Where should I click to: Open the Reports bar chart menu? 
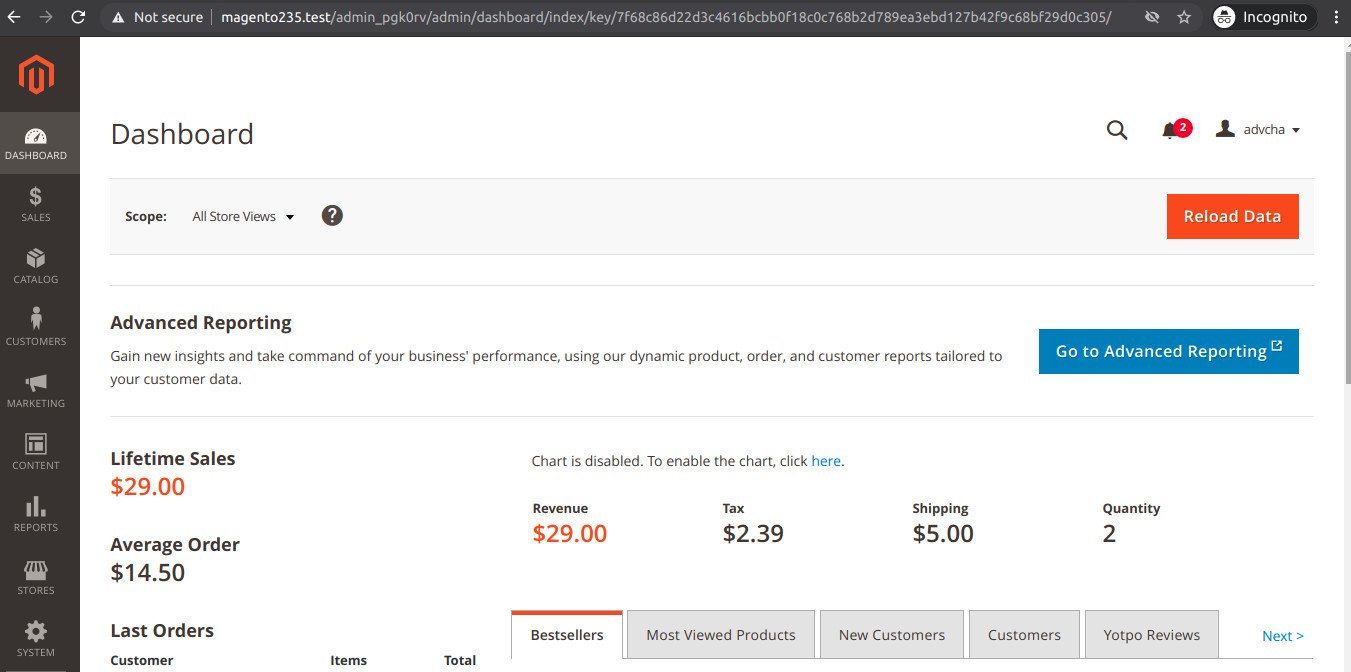pos(36,514)
